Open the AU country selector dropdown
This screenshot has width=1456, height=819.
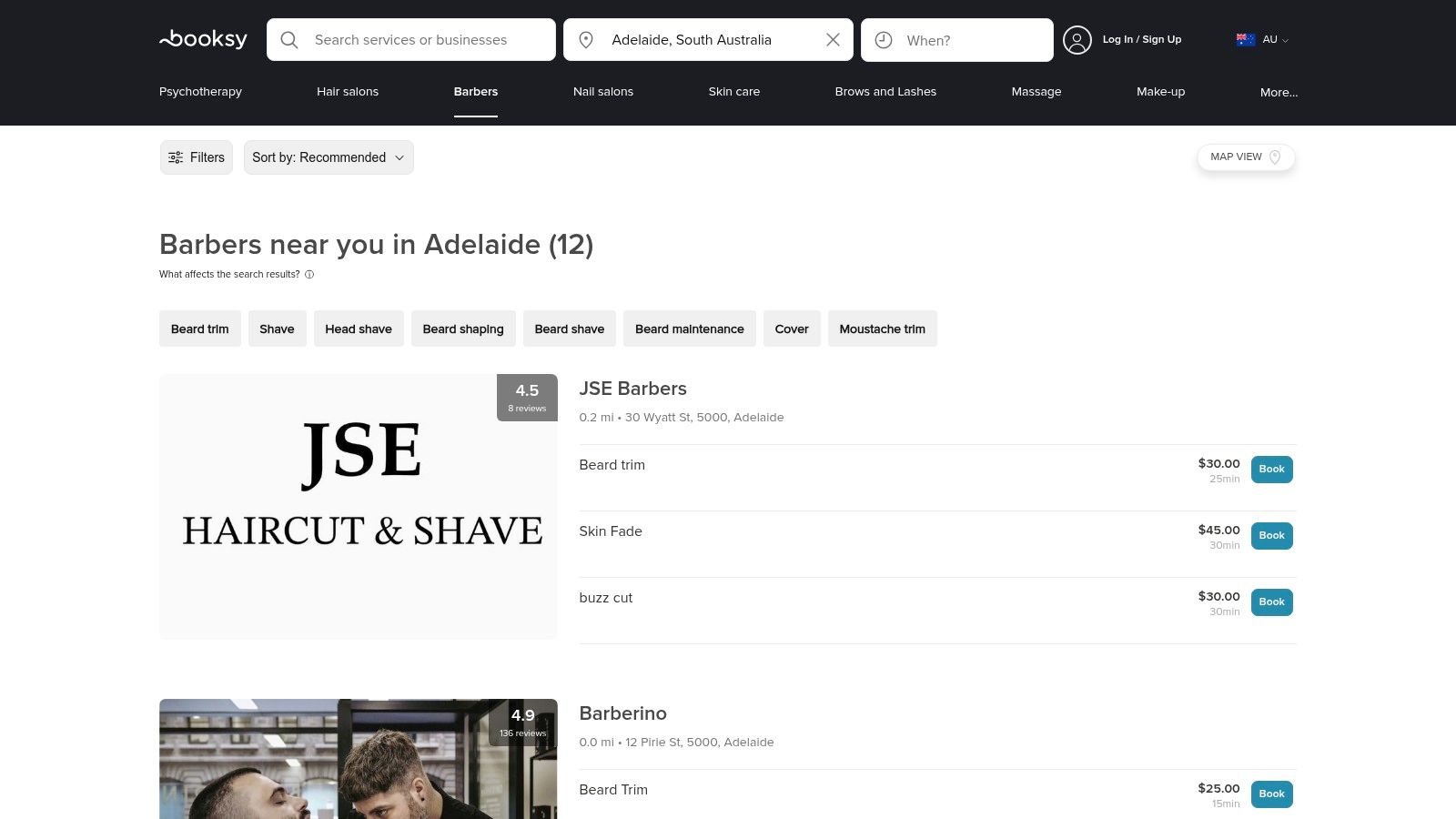(x=1263, y=40)
